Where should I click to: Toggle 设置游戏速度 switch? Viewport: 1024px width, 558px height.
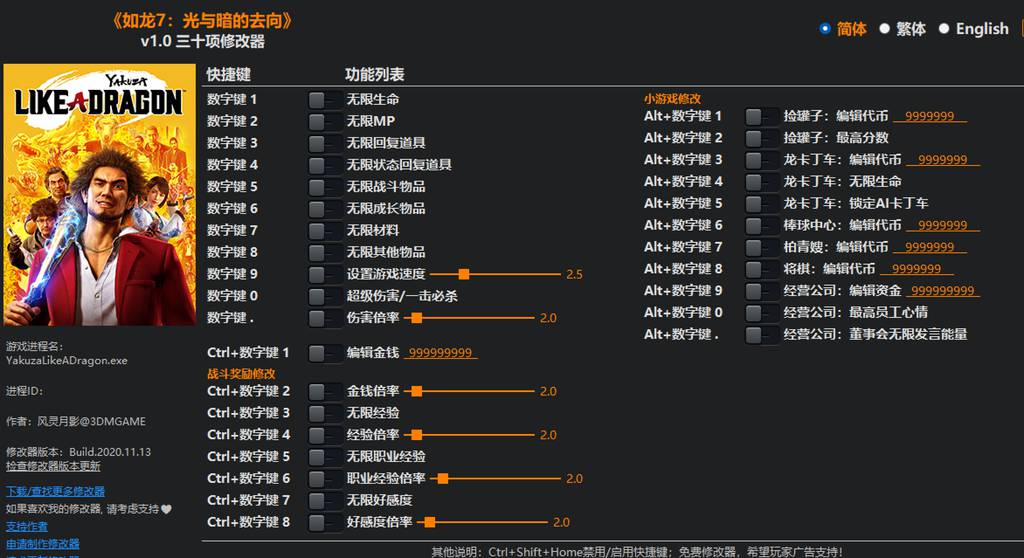pos(325,274)
